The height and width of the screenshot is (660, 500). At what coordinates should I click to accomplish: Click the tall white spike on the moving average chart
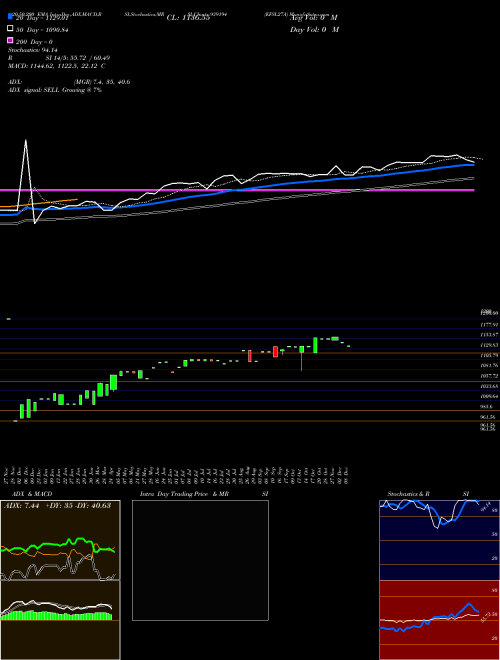point(26,173)
